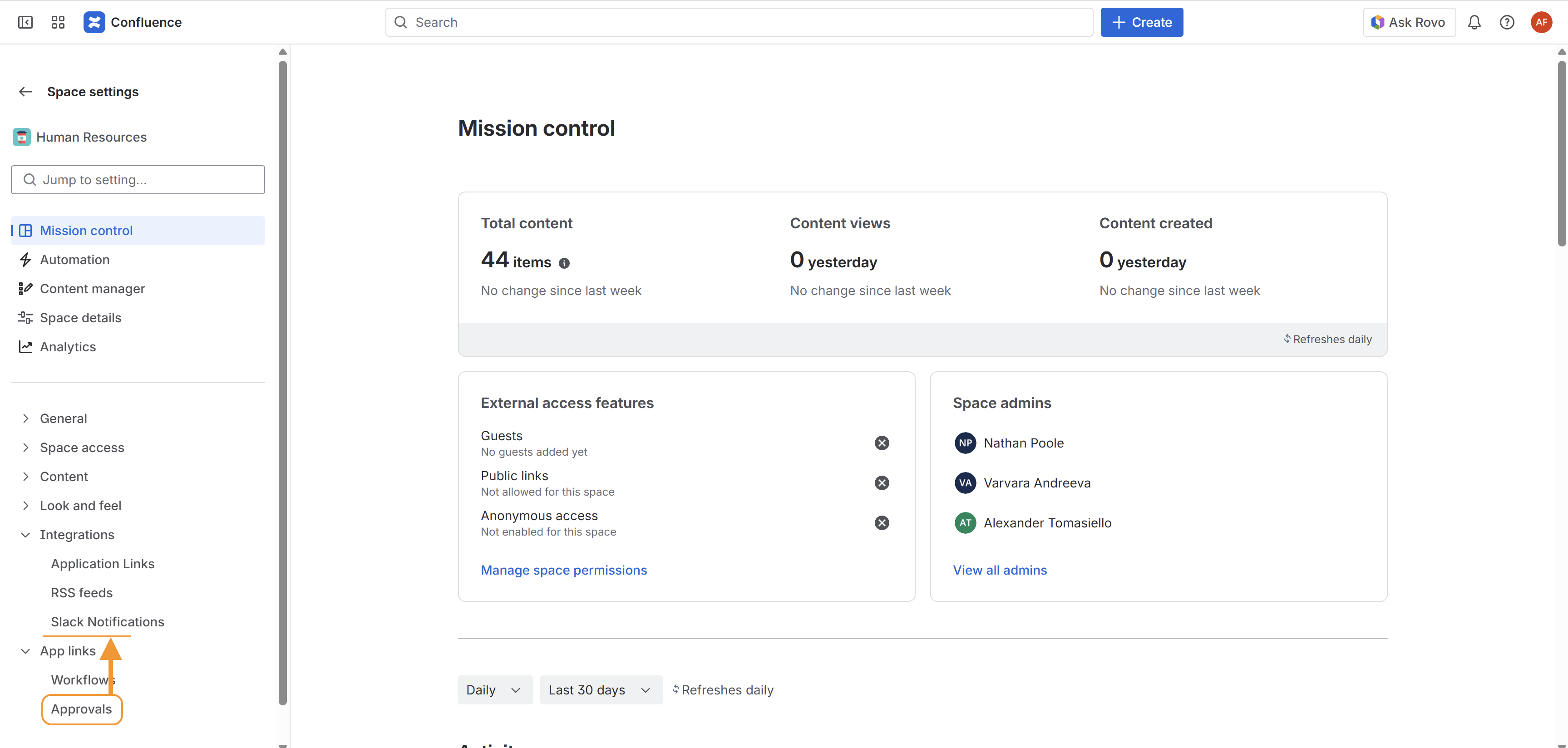
Task: Collapse the sidebar with the panel icon
Action: pos(25,23)
